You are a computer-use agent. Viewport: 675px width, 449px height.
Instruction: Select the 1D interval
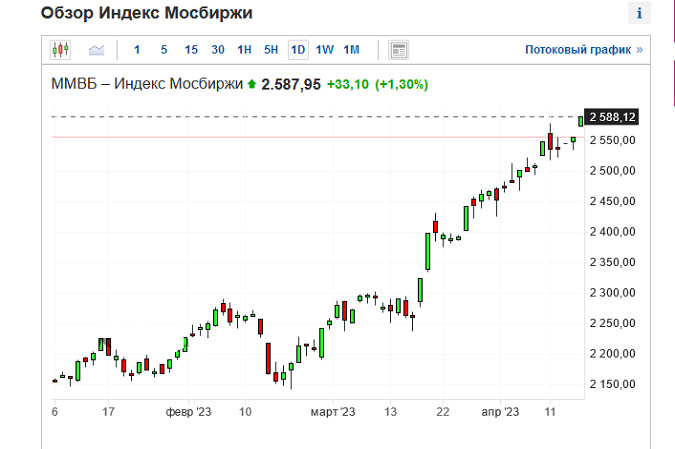tap(298, 50)
